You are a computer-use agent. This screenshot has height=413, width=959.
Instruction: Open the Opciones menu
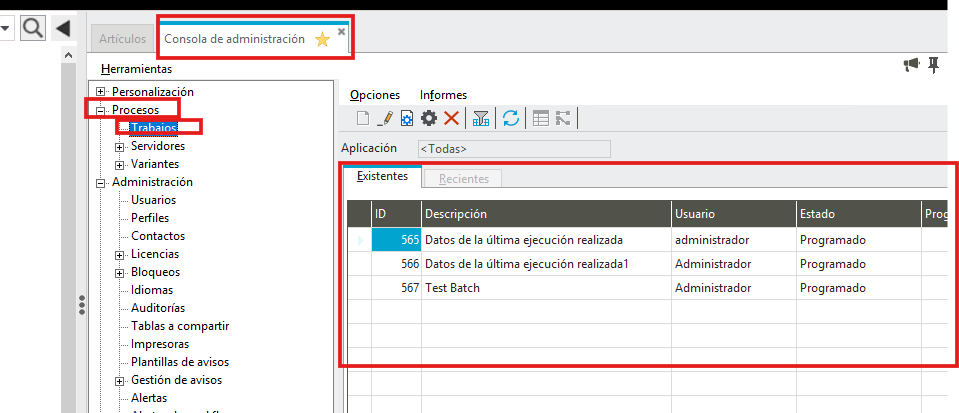tap(375, 95)
